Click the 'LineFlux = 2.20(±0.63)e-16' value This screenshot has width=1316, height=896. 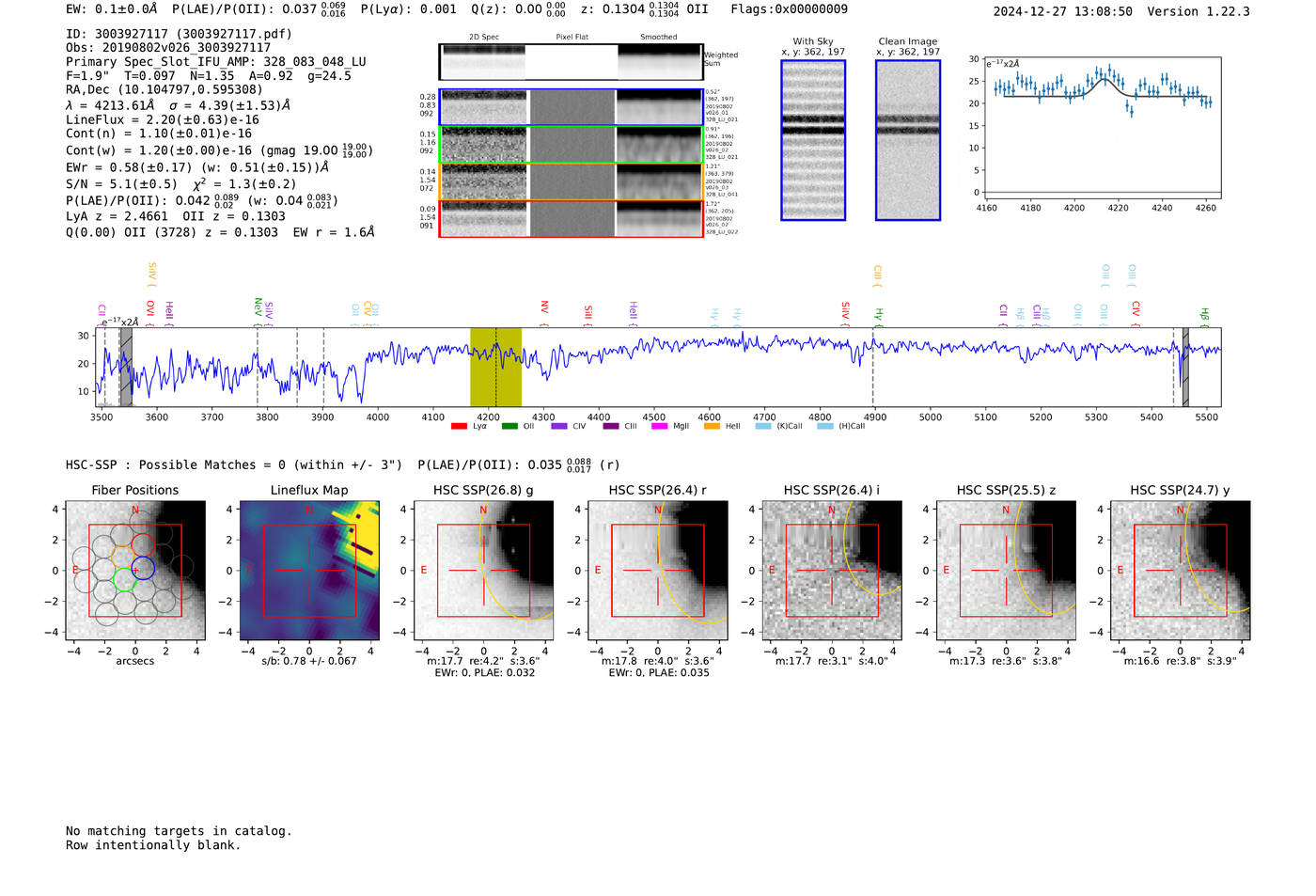[163, 120]
